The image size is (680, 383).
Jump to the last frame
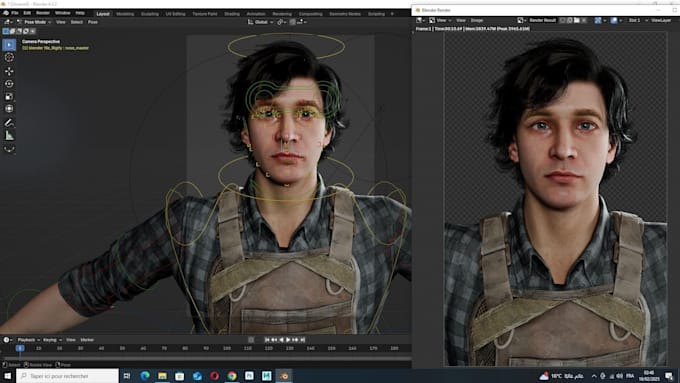tap(303, 340)
